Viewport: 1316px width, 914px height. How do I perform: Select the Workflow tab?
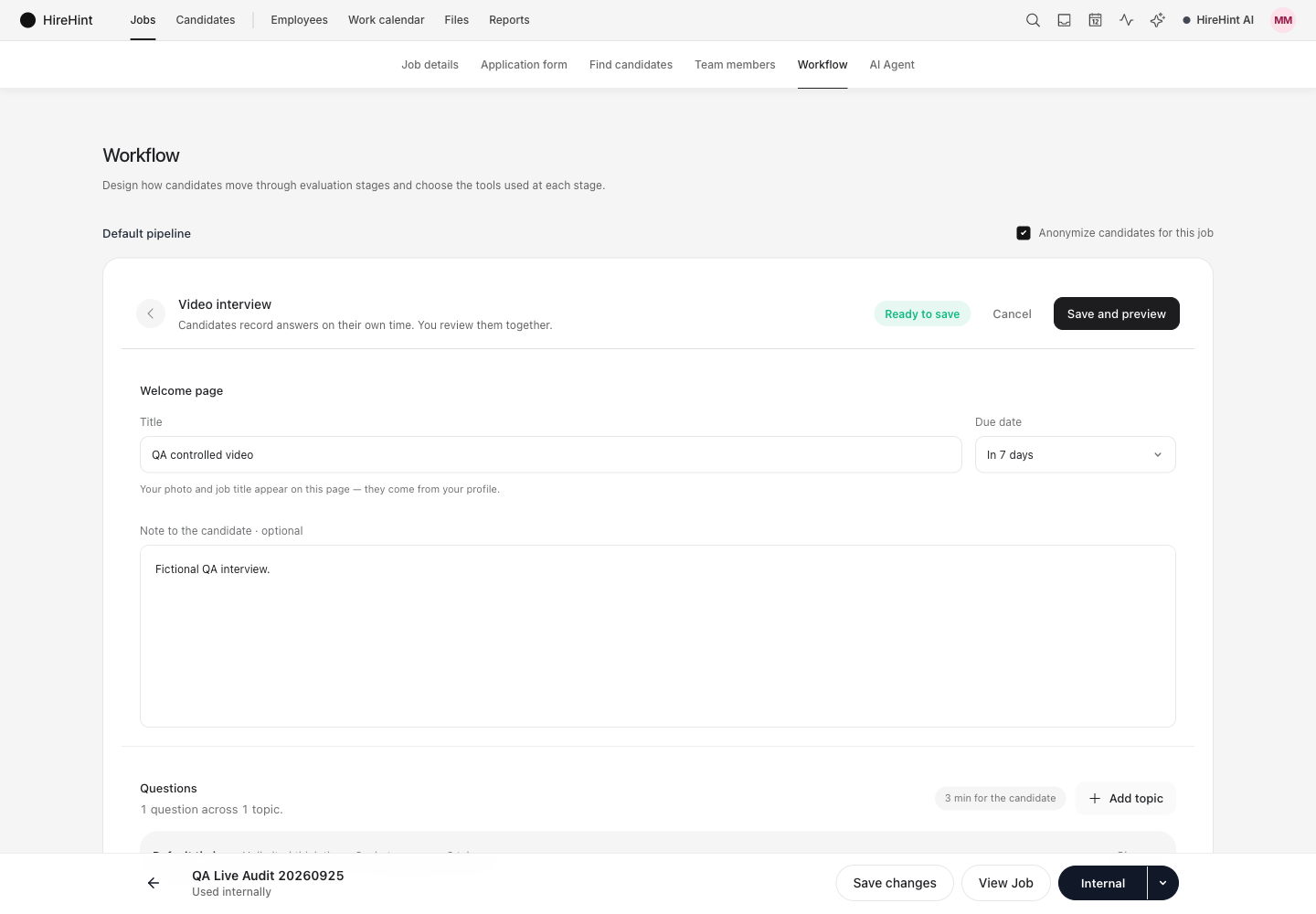pyautogui.click(x=822, y=65)
